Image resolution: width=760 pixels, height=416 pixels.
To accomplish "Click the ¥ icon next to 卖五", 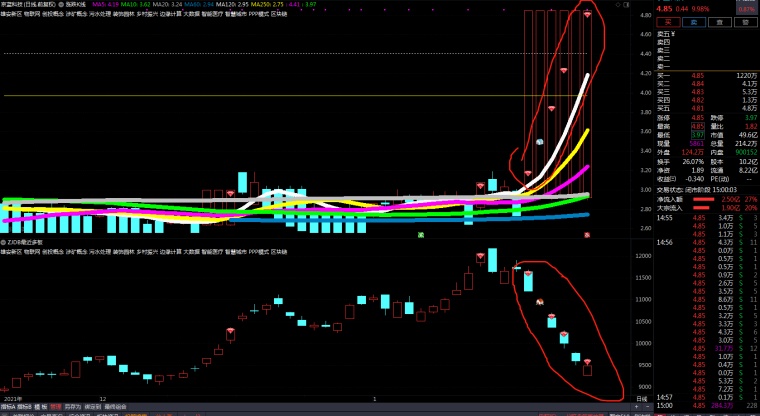I will coord(676,31).
